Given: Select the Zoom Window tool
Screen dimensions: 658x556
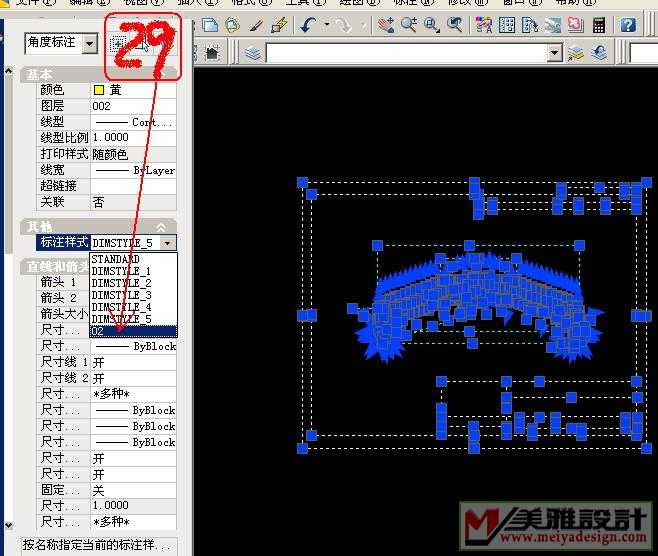Looking at the screenshot, I should (x=431, y=25).
